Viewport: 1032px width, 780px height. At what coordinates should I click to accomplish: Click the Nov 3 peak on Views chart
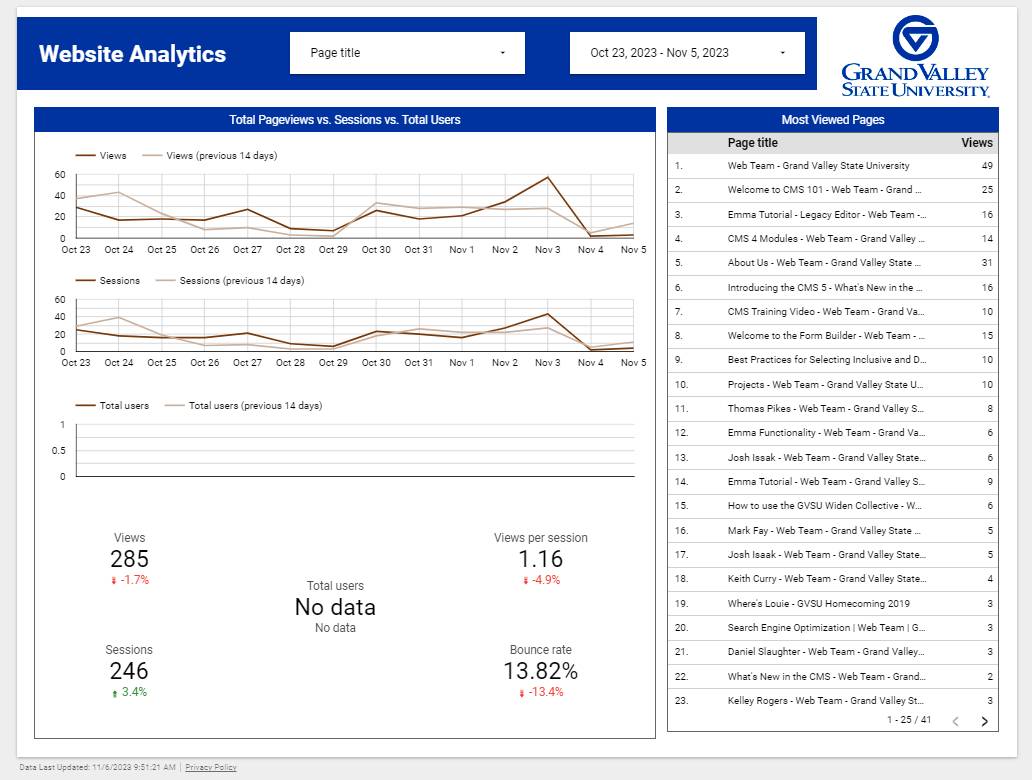[547, 178]
